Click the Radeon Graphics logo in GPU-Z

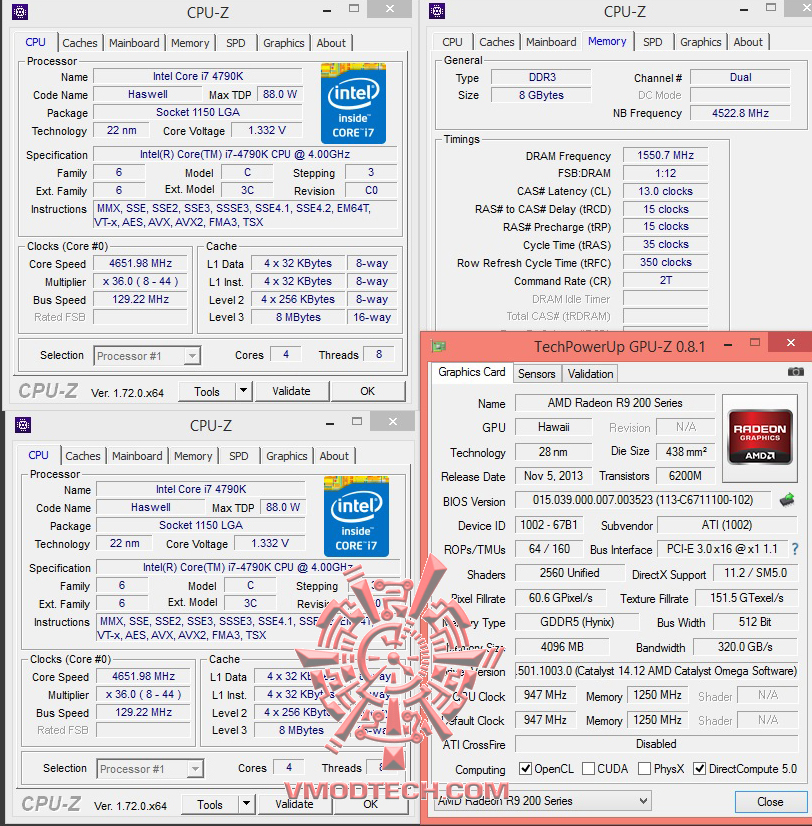pos(760,437)
